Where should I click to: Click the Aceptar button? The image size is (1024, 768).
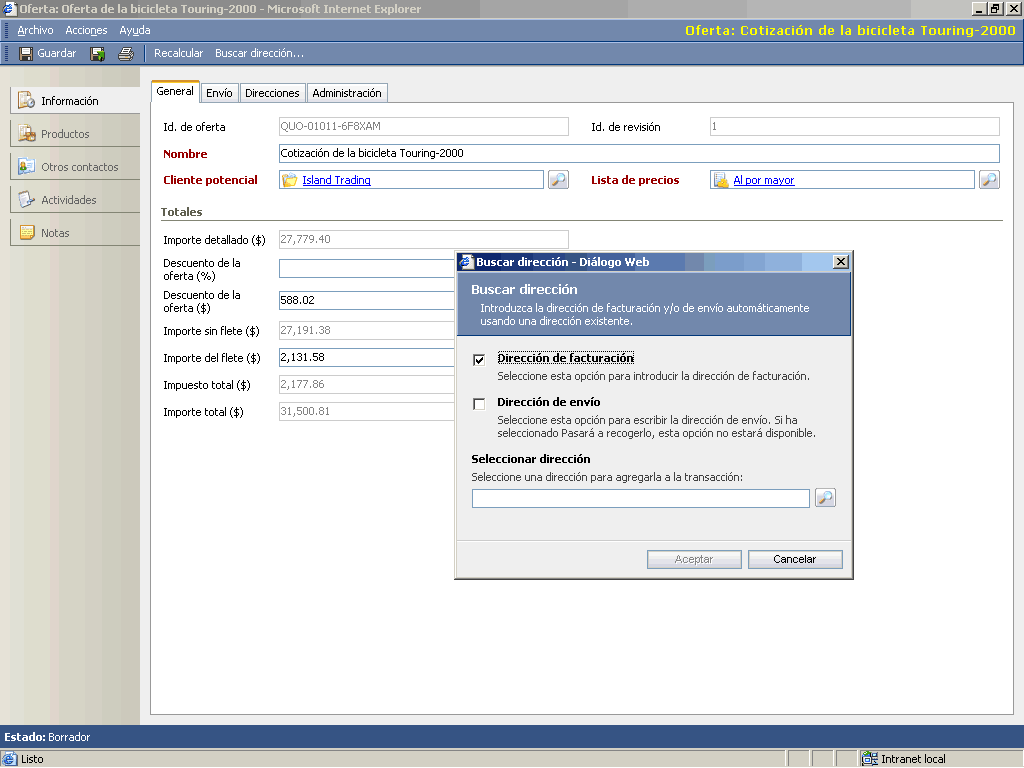(x=694, y=559)
